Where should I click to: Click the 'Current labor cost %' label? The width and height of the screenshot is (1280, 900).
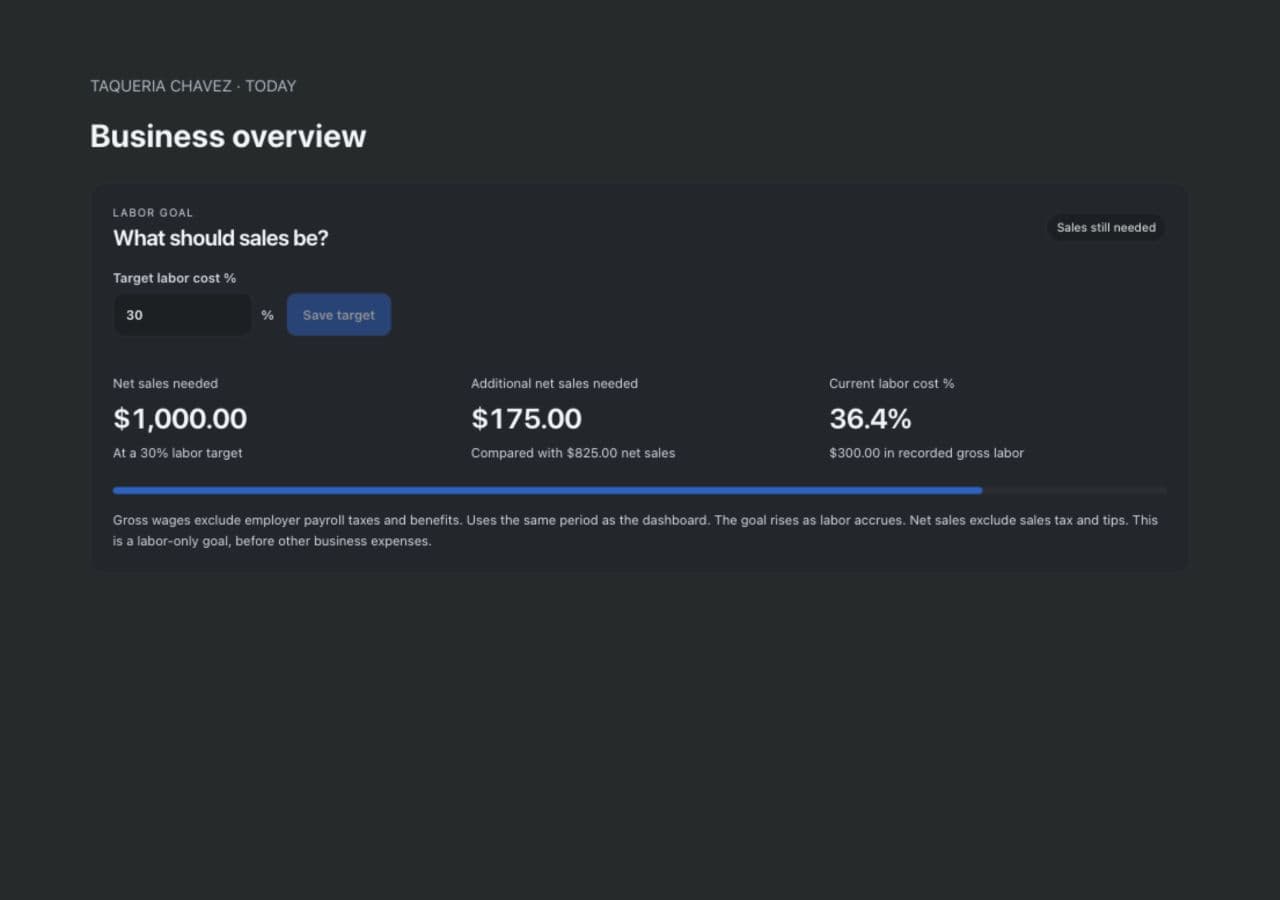click(891, 383)
